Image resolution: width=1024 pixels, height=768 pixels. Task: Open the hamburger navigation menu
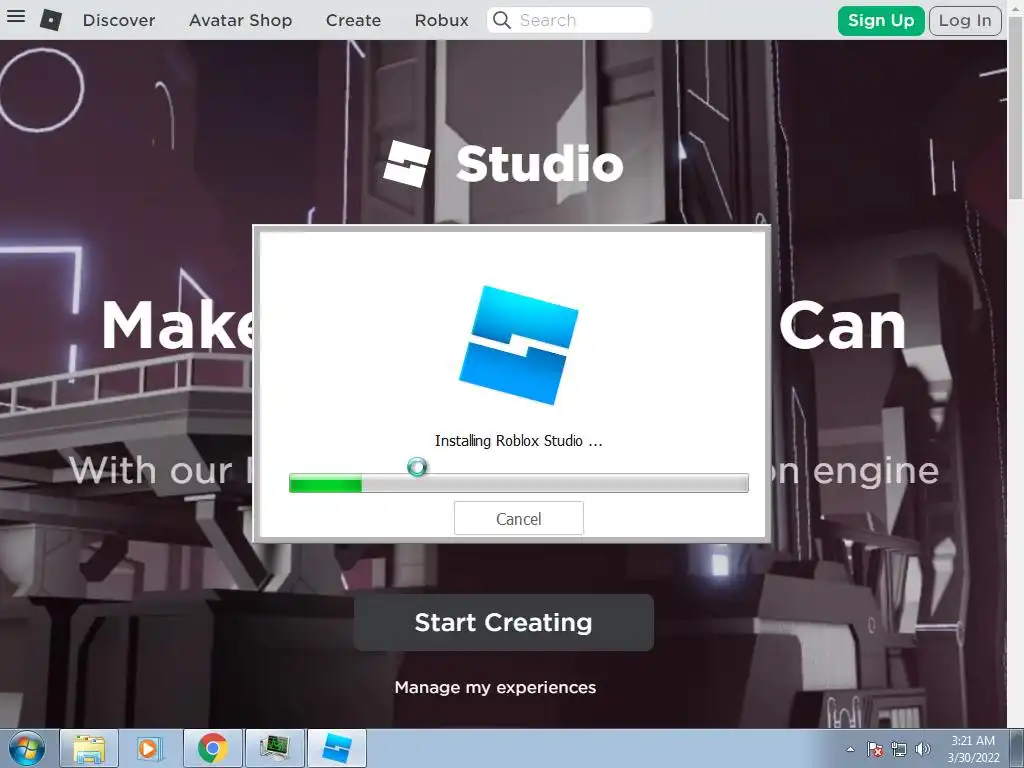click(16, 16)
